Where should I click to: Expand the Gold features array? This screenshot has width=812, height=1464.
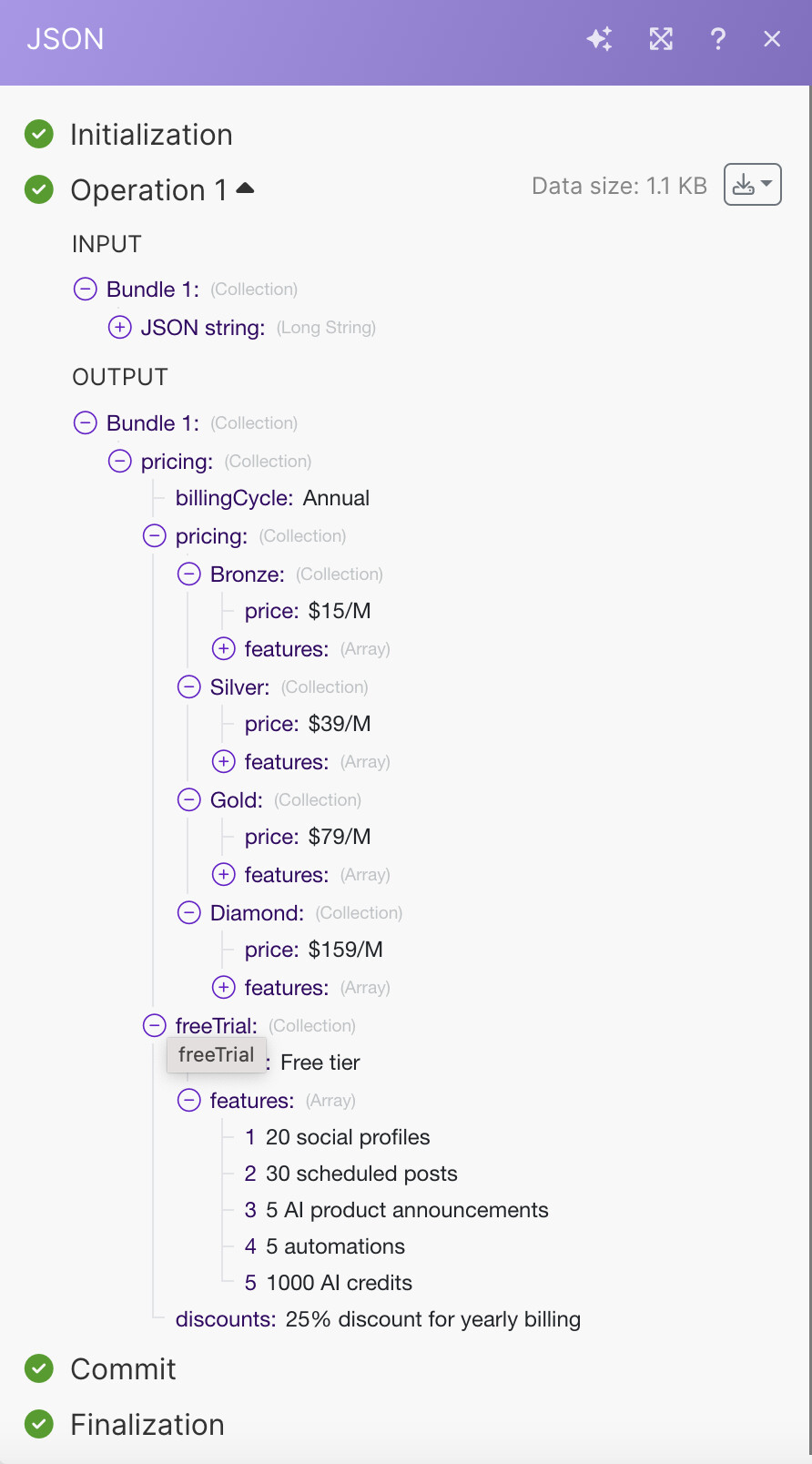(x=224, y=874)
